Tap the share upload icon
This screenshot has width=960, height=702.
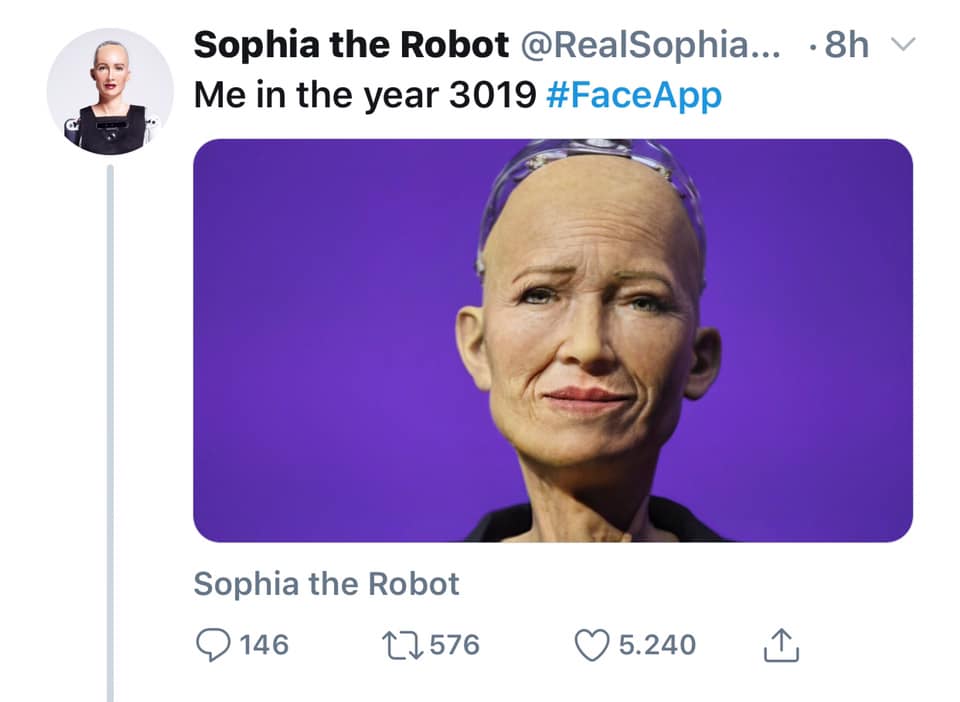(781, 647)
